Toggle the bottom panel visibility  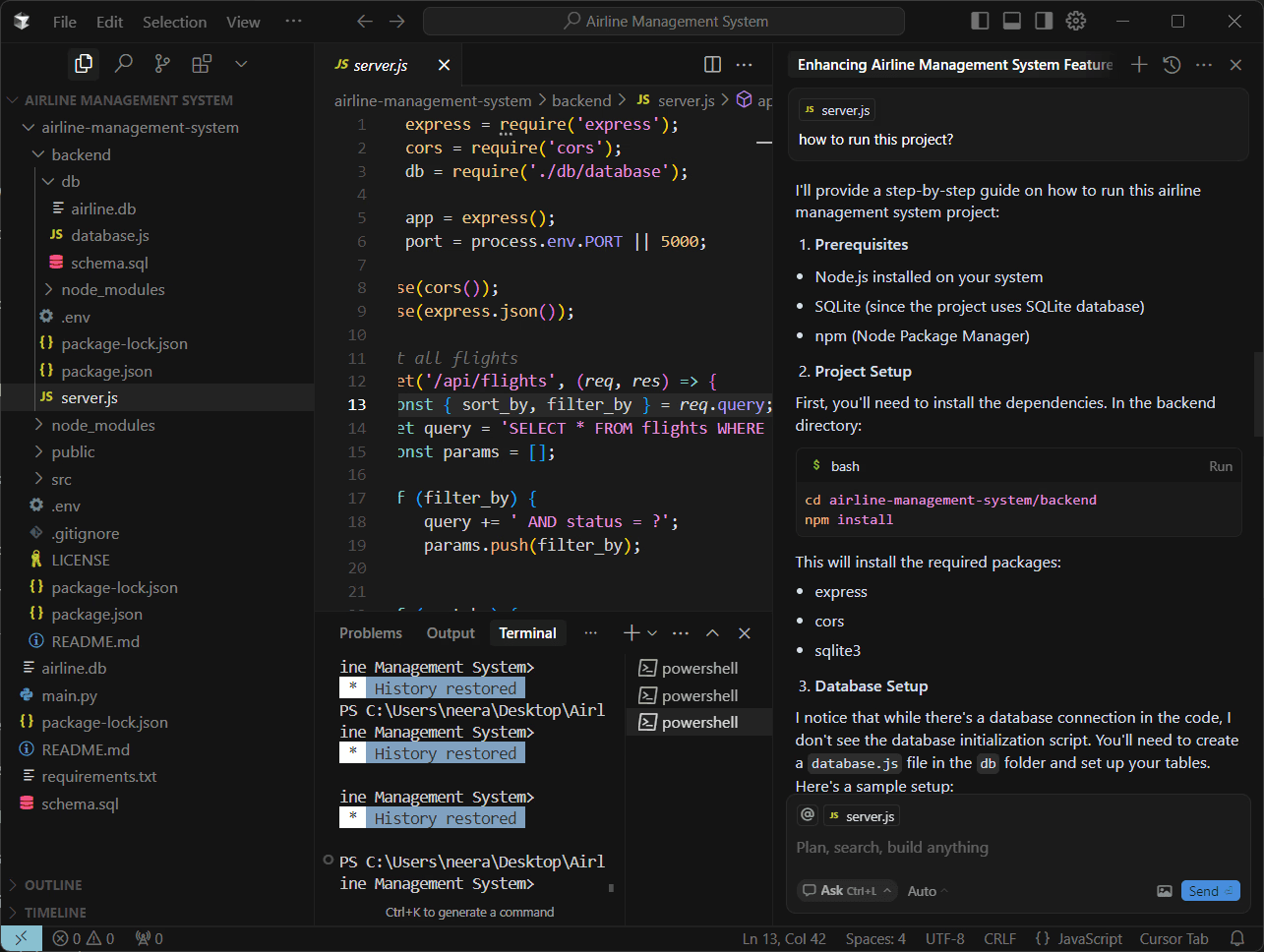1011,20
